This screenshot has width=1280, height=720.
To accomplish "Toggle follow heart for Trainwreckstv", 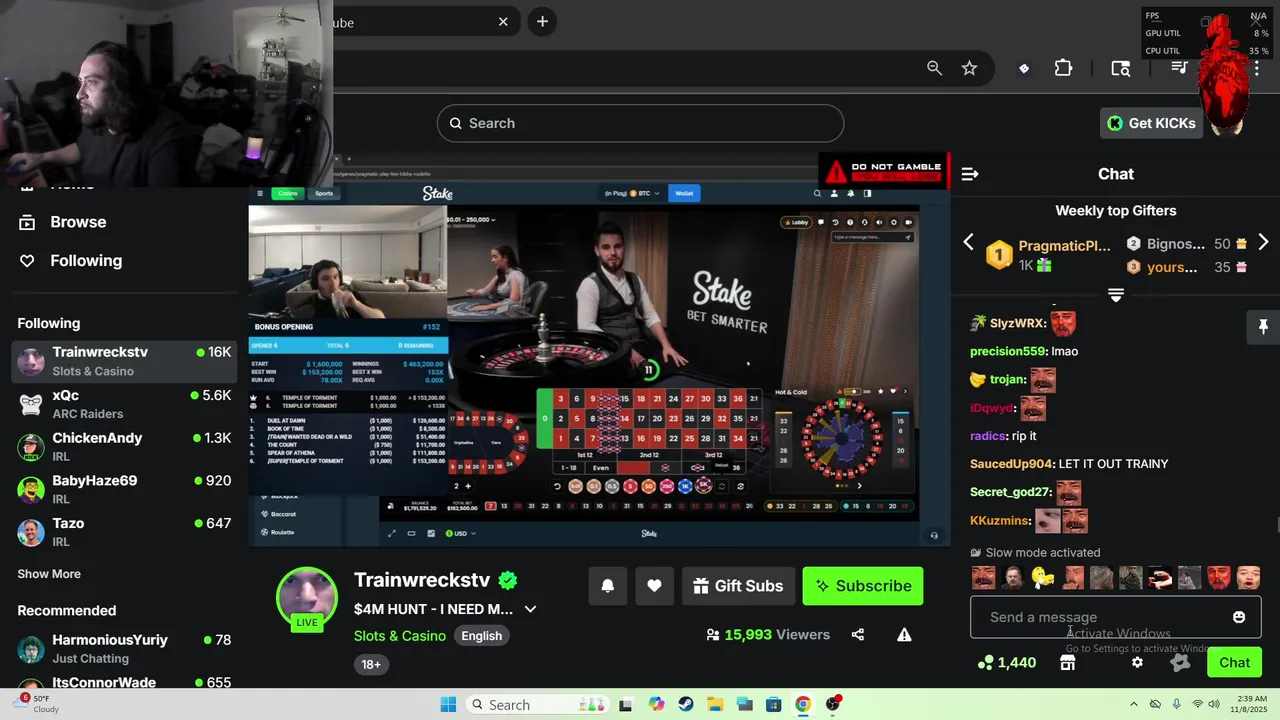I will (x=654, y=586).
